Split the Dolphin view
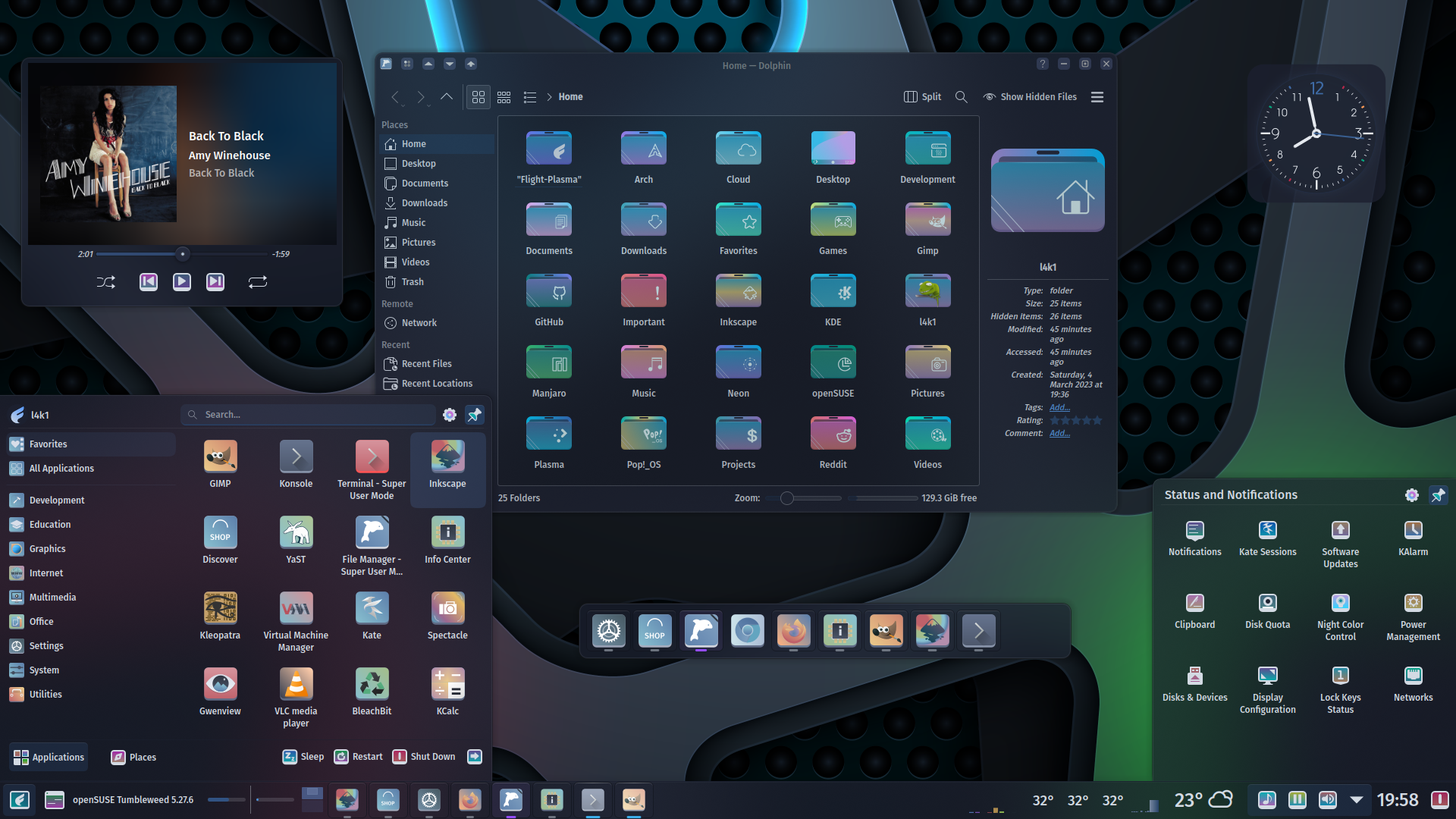 (922, 97)
